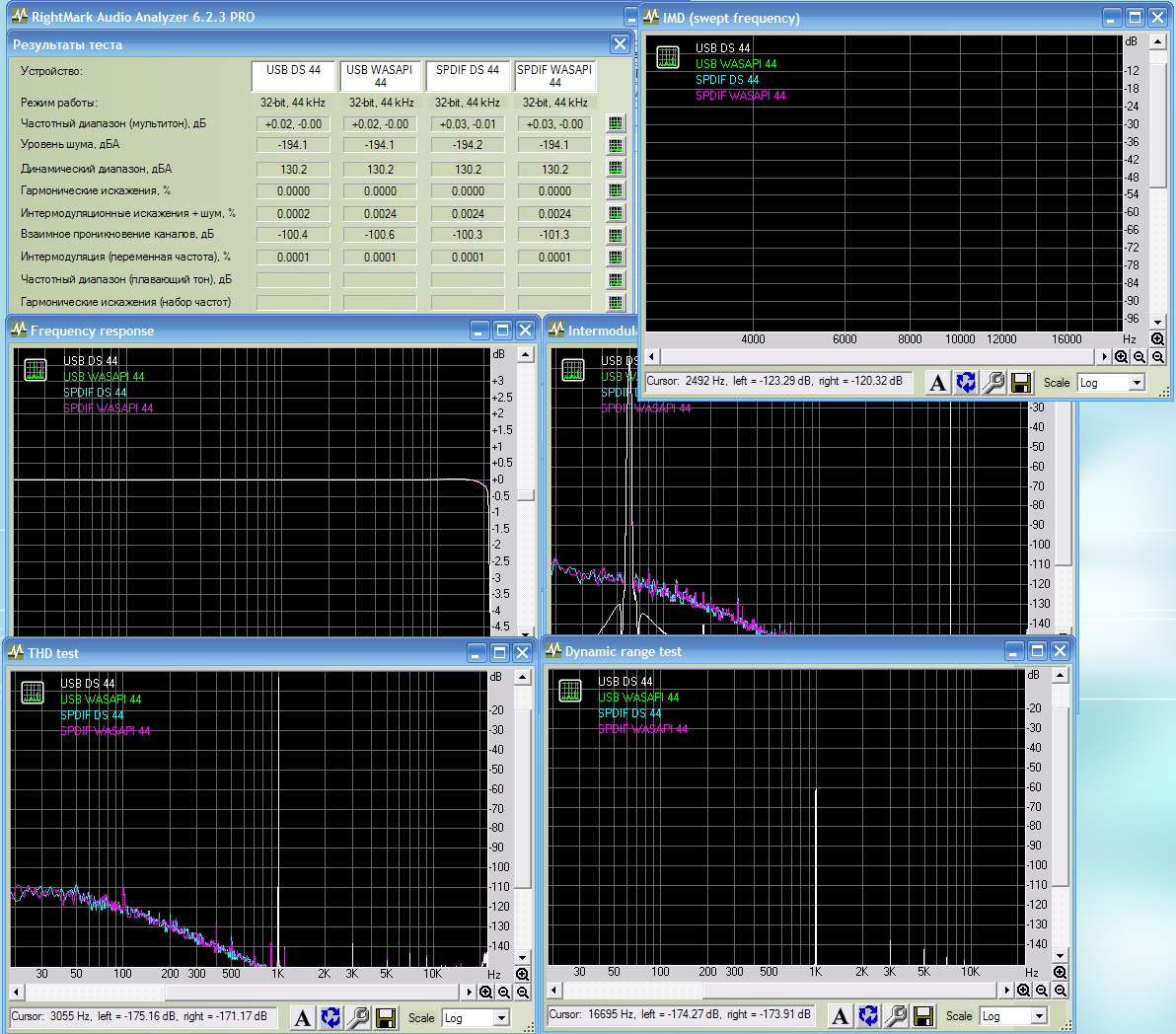Open graph for crosstalk results row
The height and width of the screenshot is (1034, 1176).
[x=616, y=236]
